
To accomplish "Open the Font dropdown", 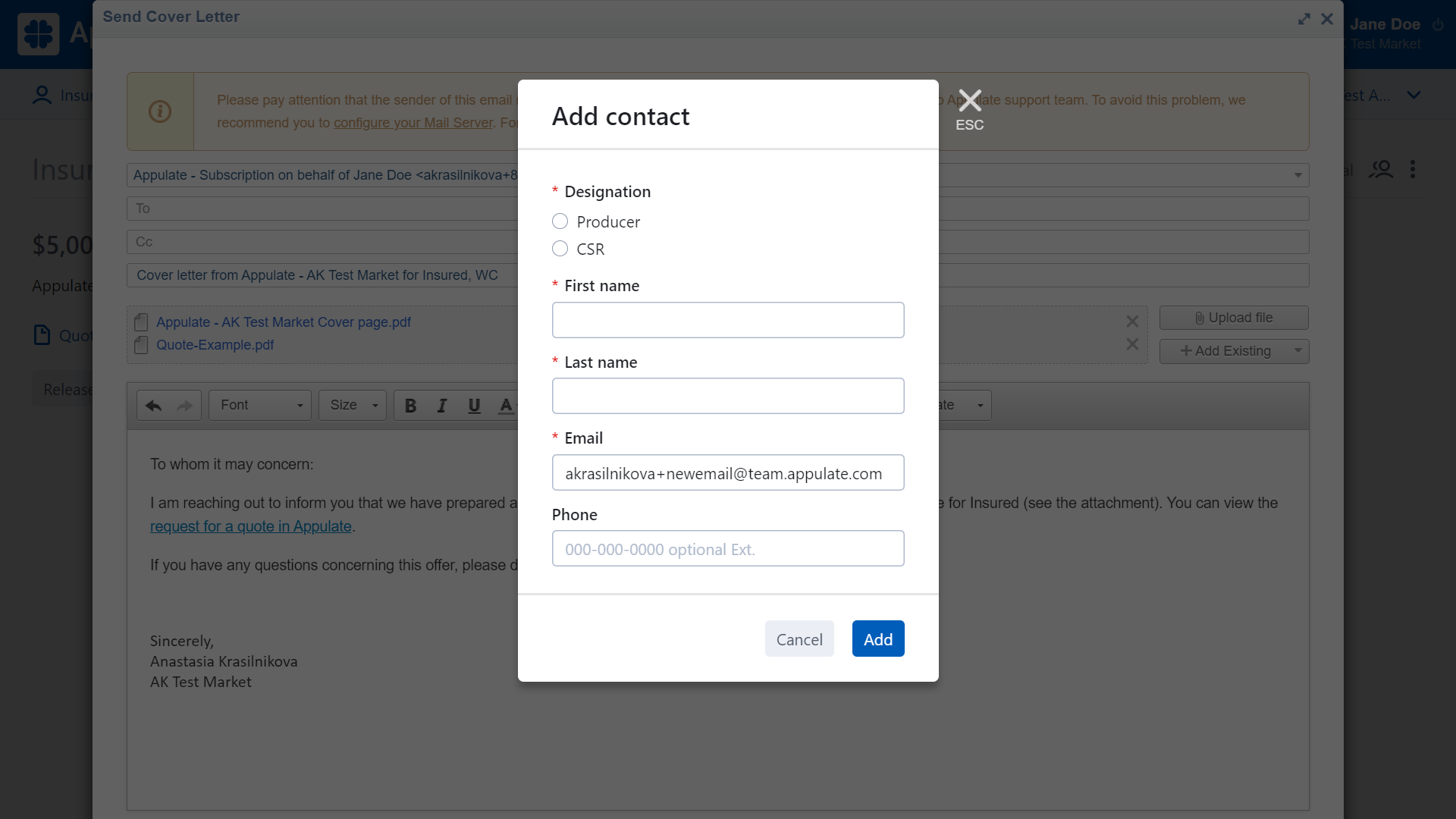I will click(x=260, y=406).
